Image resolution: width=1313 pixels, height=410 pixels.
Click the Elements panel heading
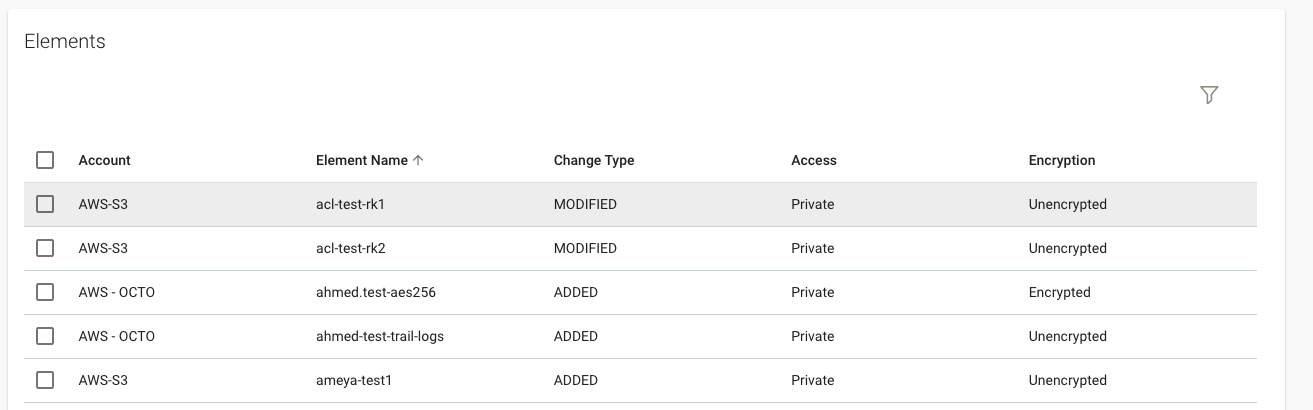tap(65, 41)
